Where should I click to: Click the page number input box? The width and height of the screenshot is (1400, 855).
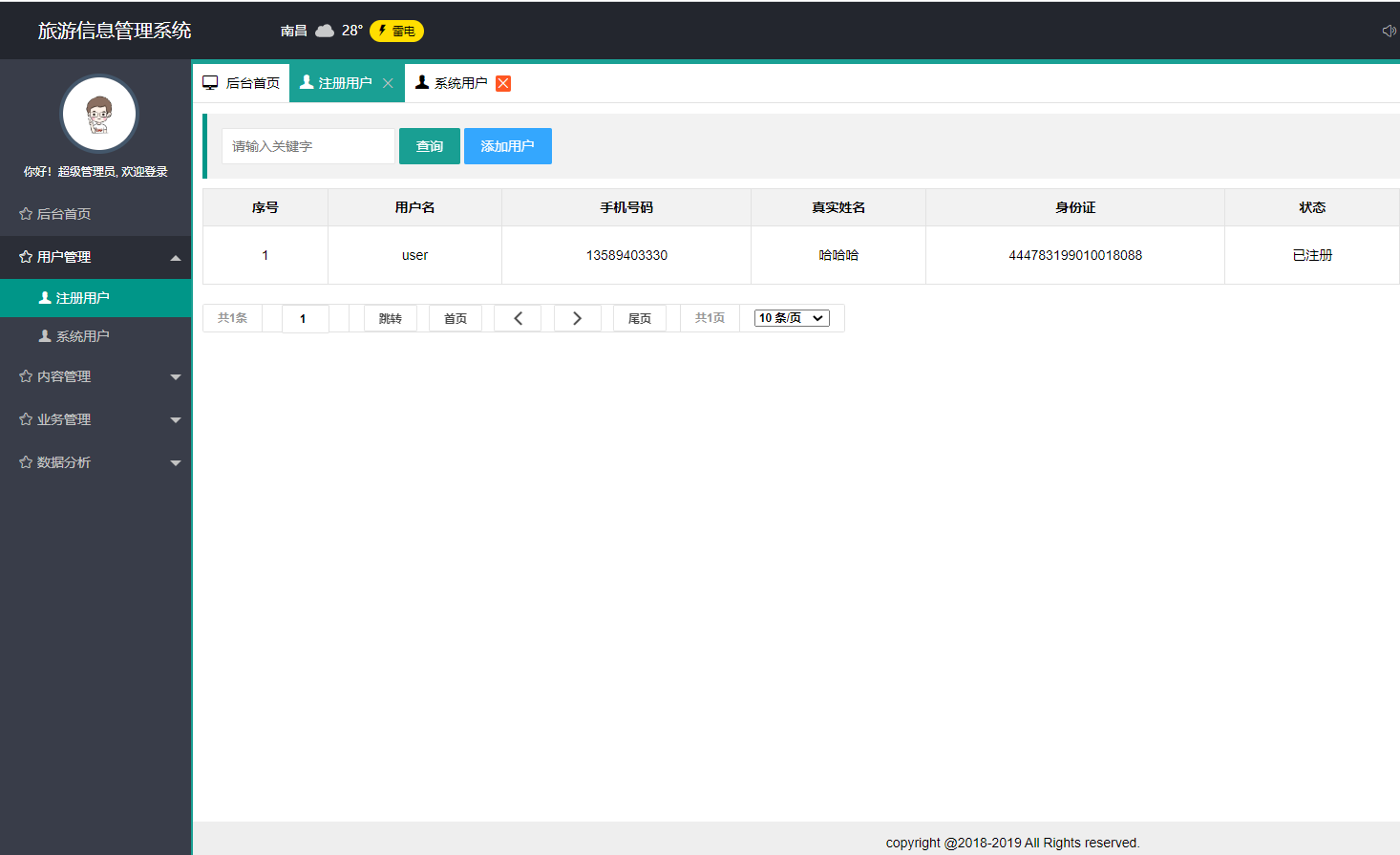(x=306, y=318)
